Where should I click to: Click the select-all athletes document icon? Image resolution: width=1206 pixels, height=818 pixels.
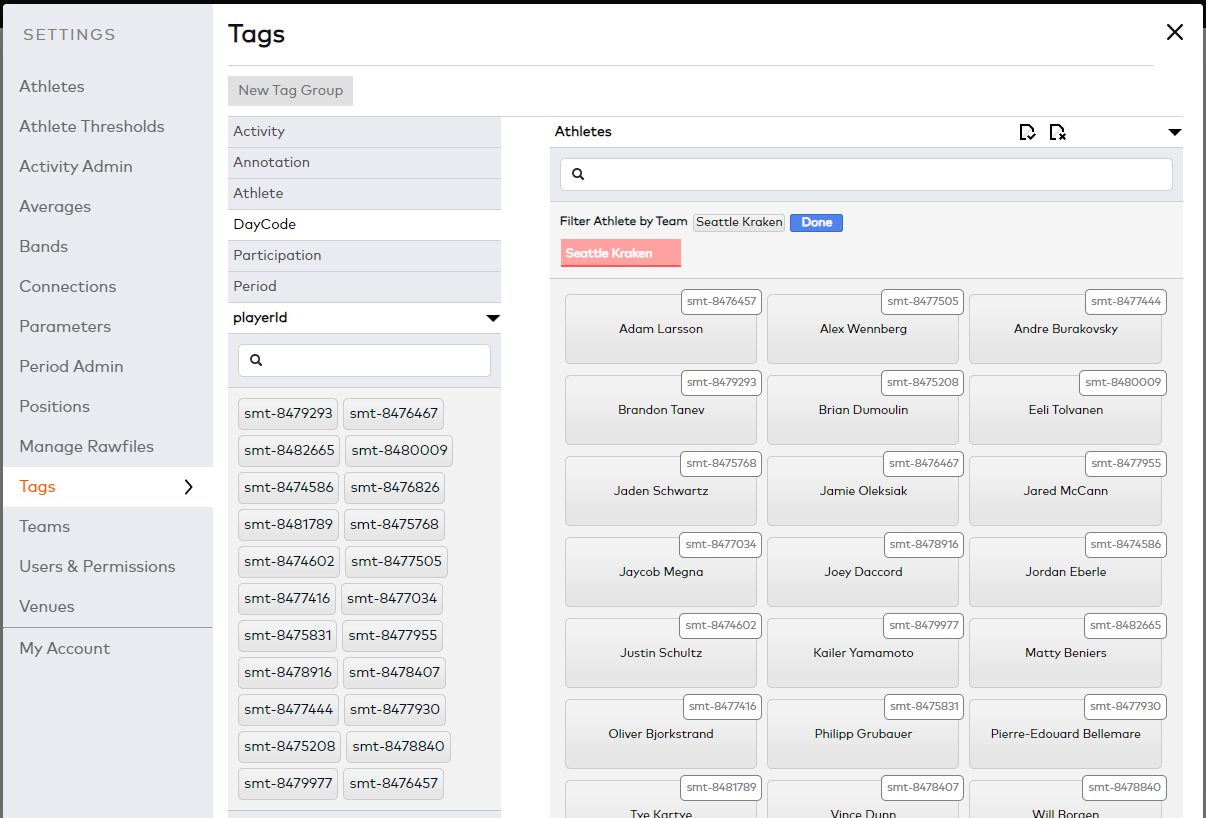coord(1027,130)
